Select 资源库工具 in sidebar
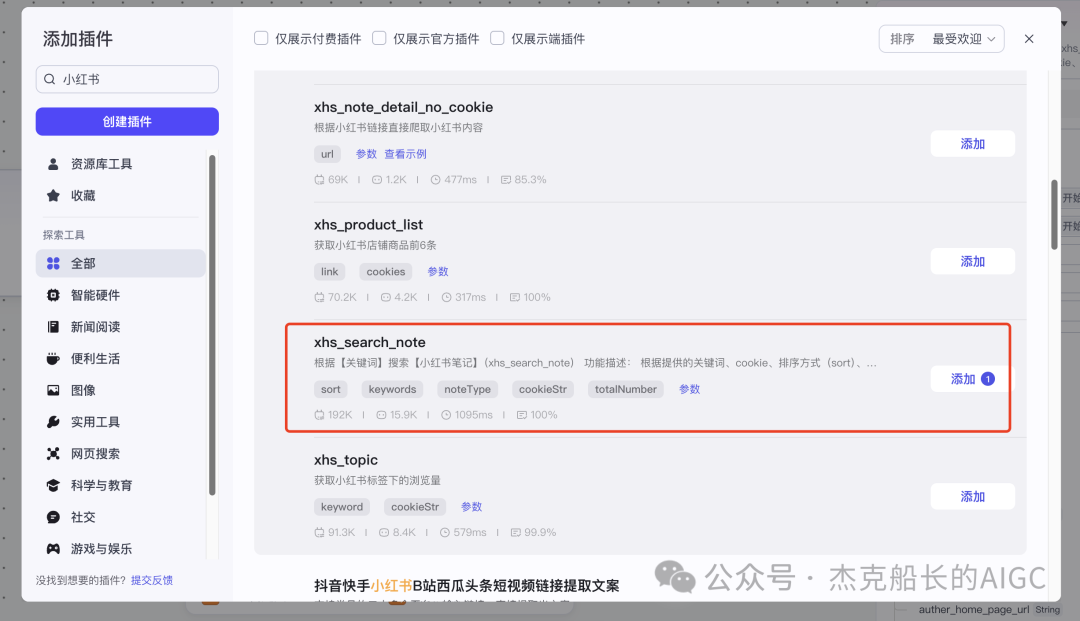Image resolution: width=1080 pixels, height=621 pixels. [x=121, y=164]
